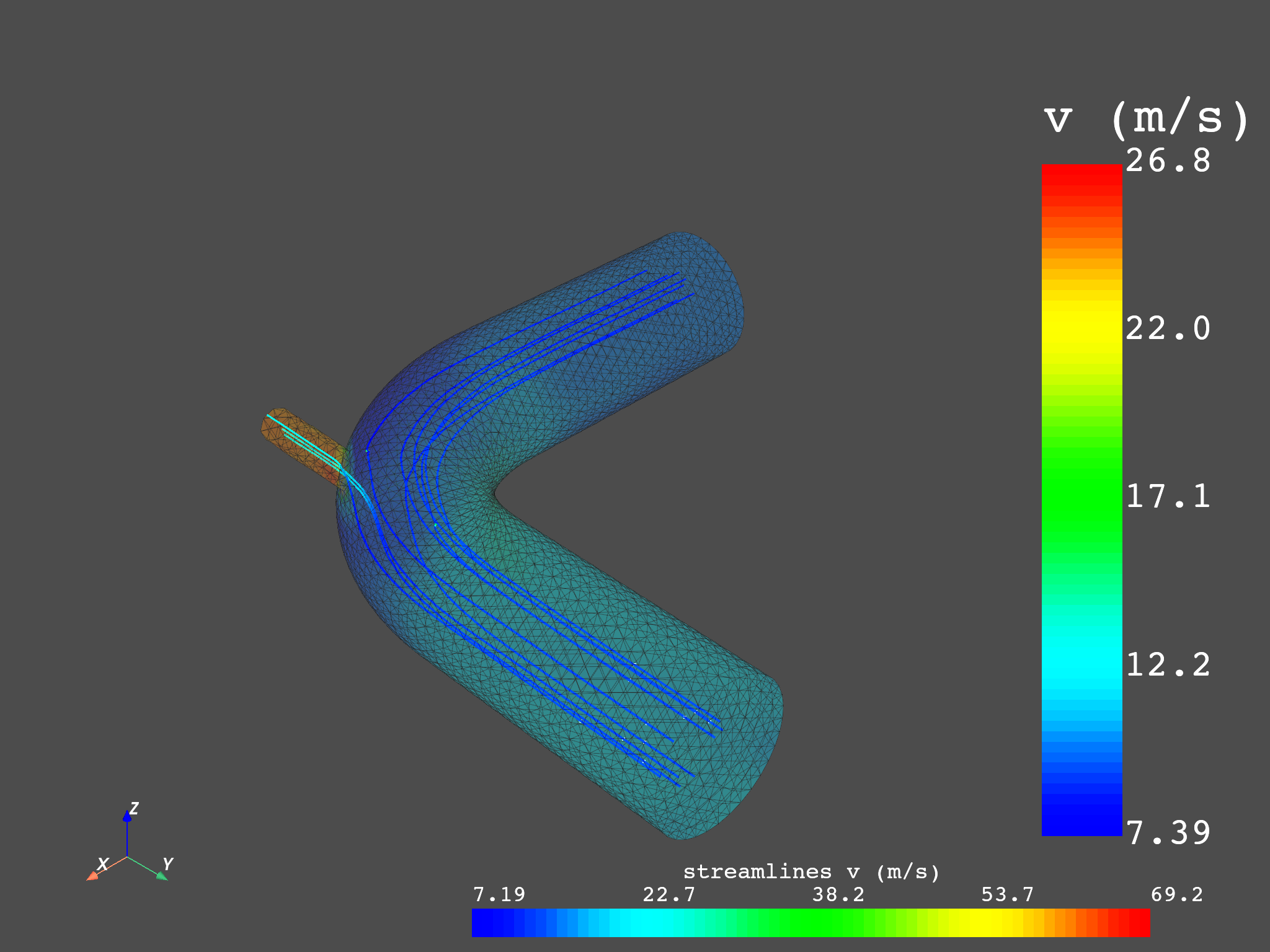The image size is (1270, 952).
Task: Click the 'v (m/s)' legend title
Action: 1146,118
